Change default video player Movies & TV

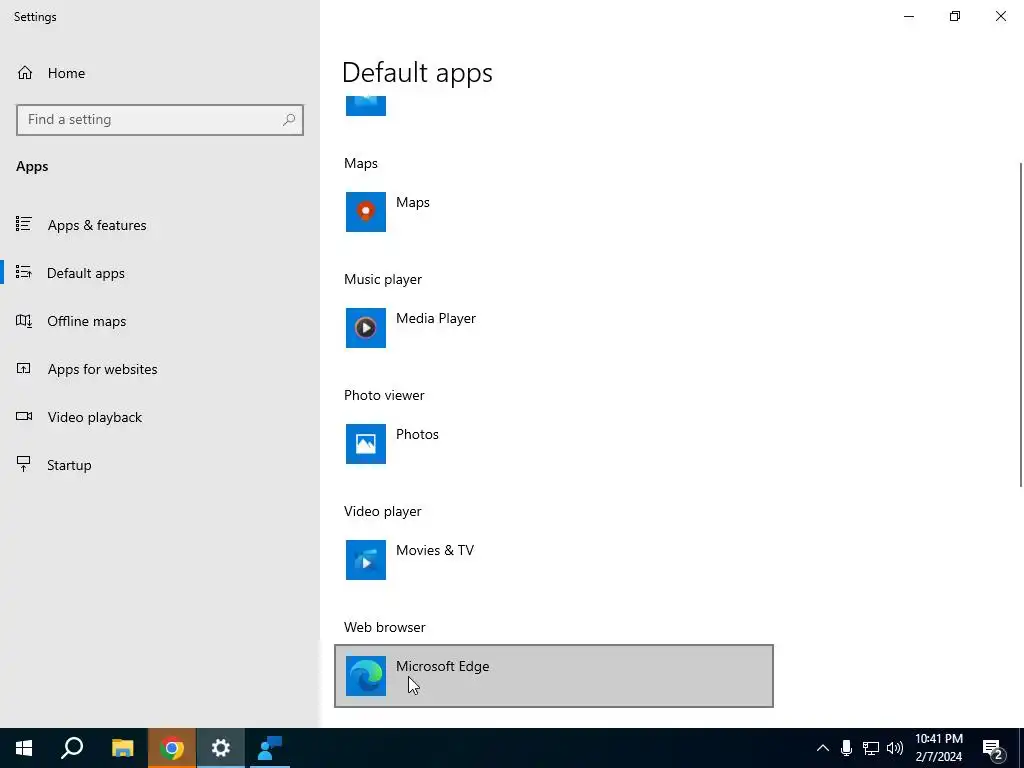[554, 560]
